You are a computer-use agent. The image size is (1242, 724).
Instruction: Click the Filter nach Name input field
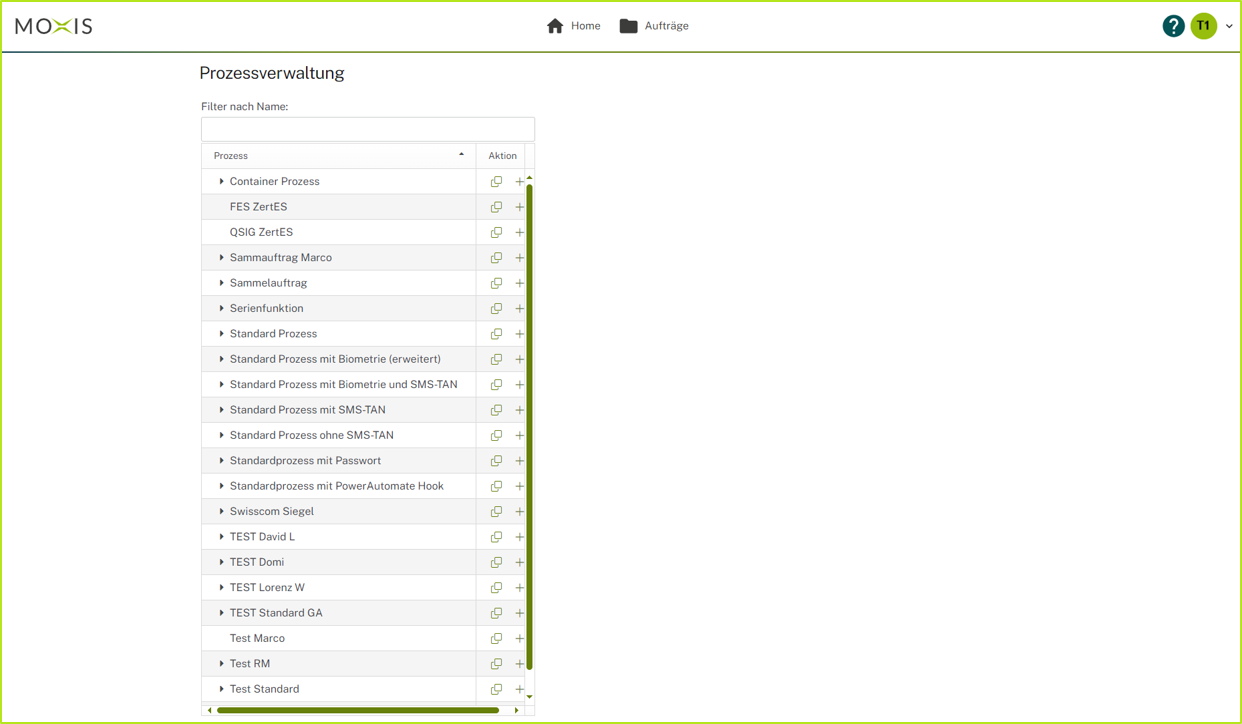pyautogui.click(x=367, y=129)
